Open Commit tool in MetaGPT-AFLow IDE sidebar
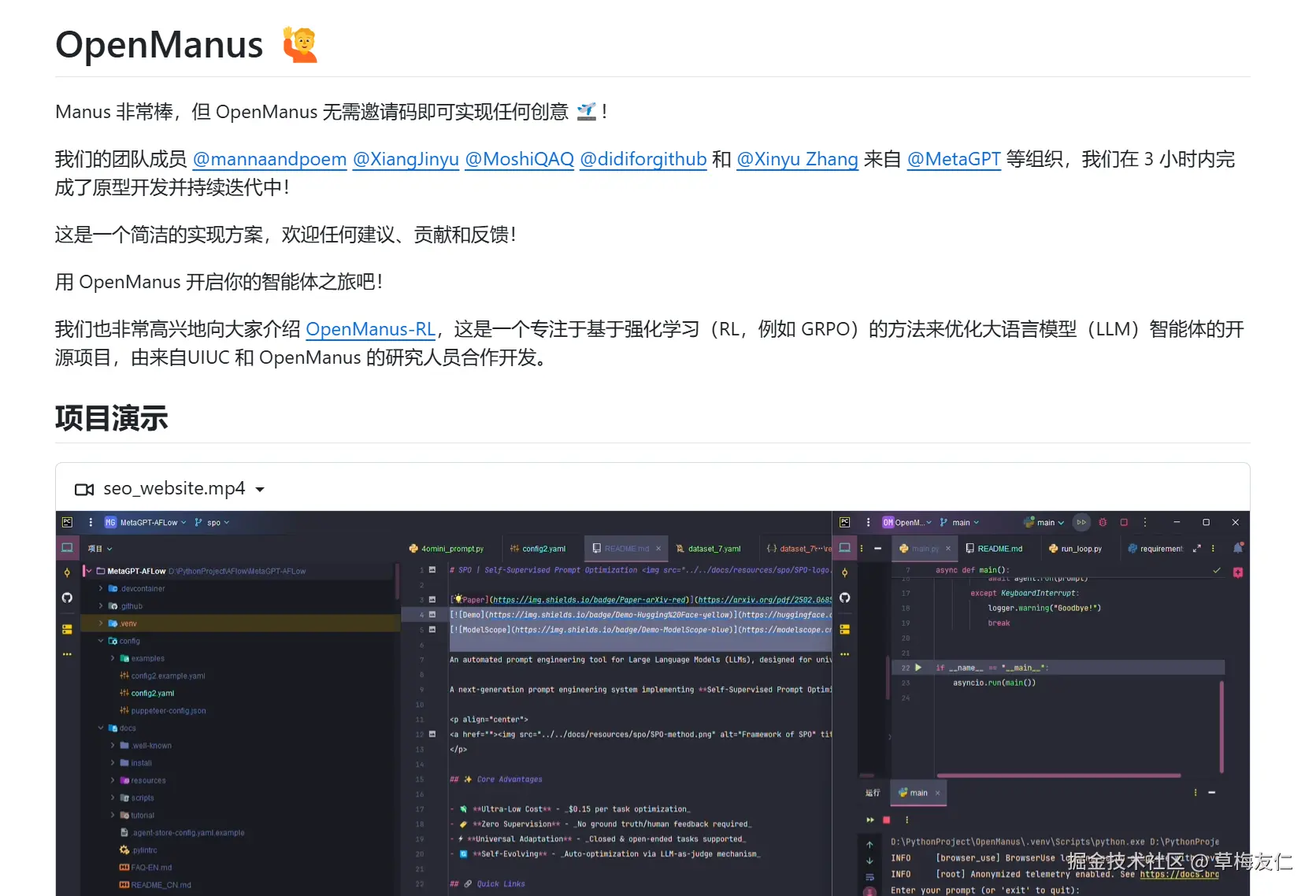This screenshot has height=896, width=1316. tap(67, 572)
